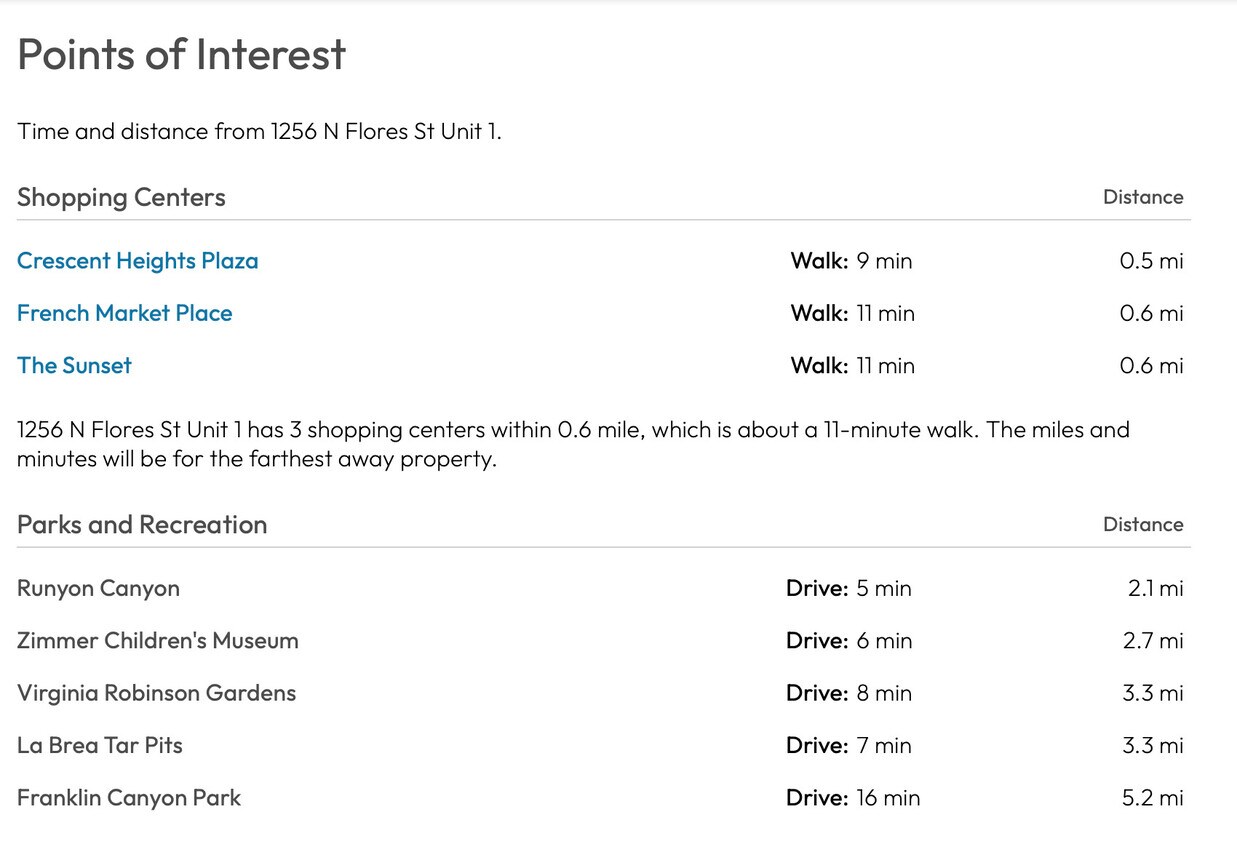Click The Sunset shopping center link
The width and height of the screenshot is (1237, 844).
(x=74, y=366)
